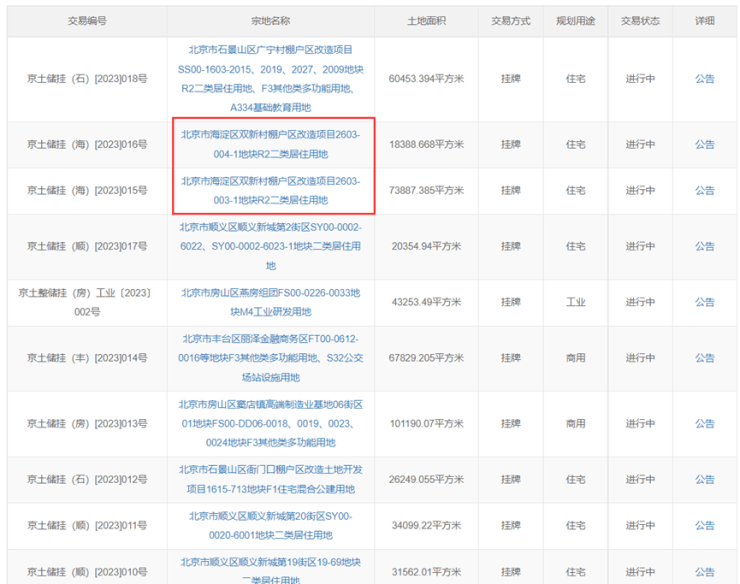View 公告 for the 工业 [2023]002号 row
Screen dimensions: 740x584
pos(705,302)
